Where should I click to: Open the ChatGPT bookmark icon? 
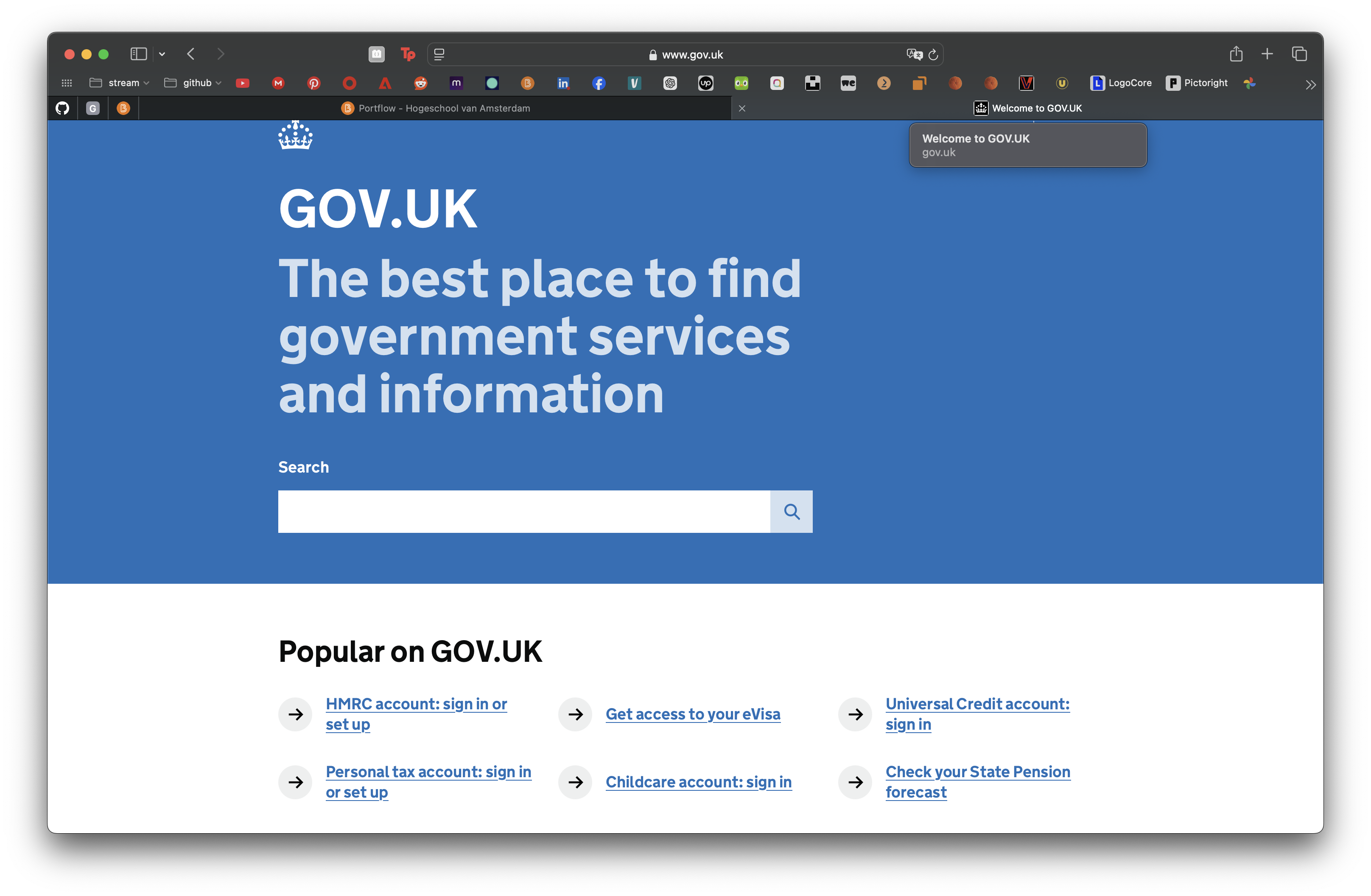(670, 83)
